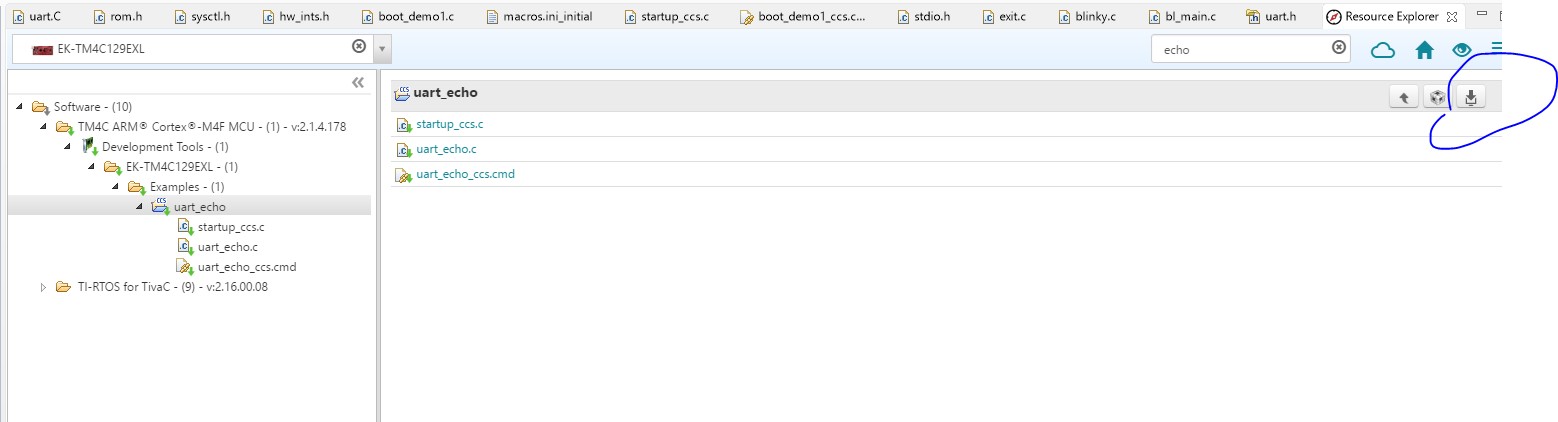Collapse the Examples - (1) tree node
The image size is (1558, 422).
pyautogui.click(x=115, y=187)
